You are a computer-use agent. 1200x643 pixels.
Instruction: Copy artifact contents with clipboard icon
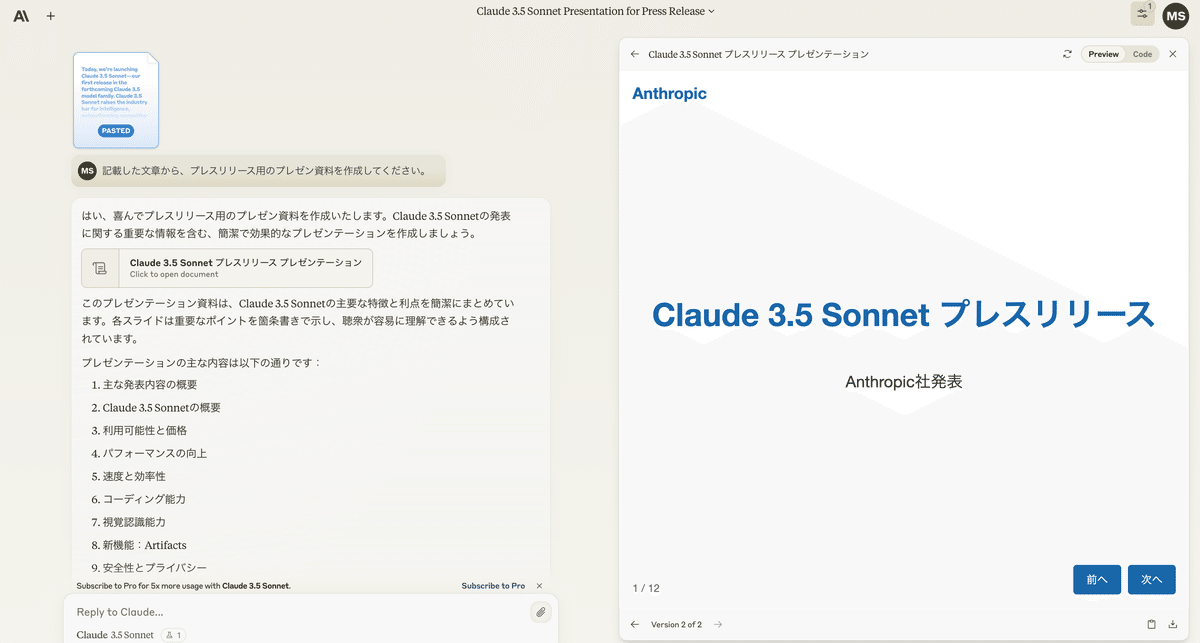coord(1151,624)
